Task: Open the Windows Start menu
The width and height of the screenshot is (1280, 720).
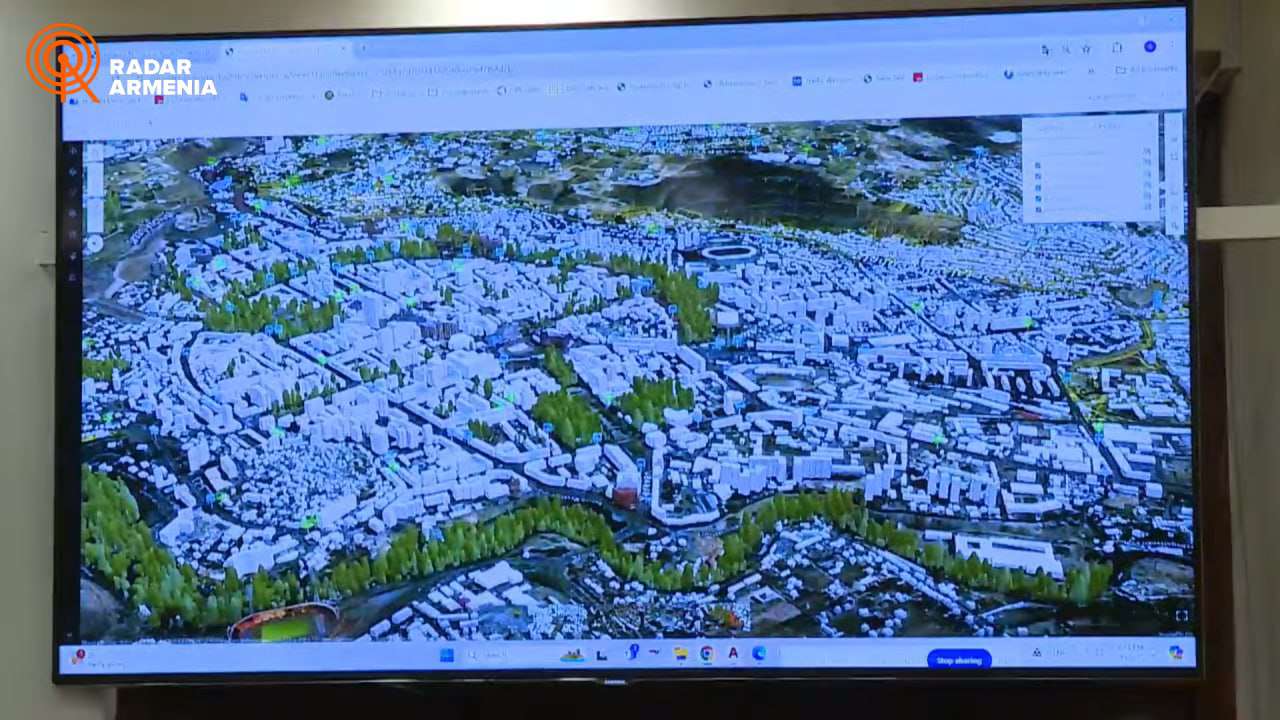Action: coord(446,655)
